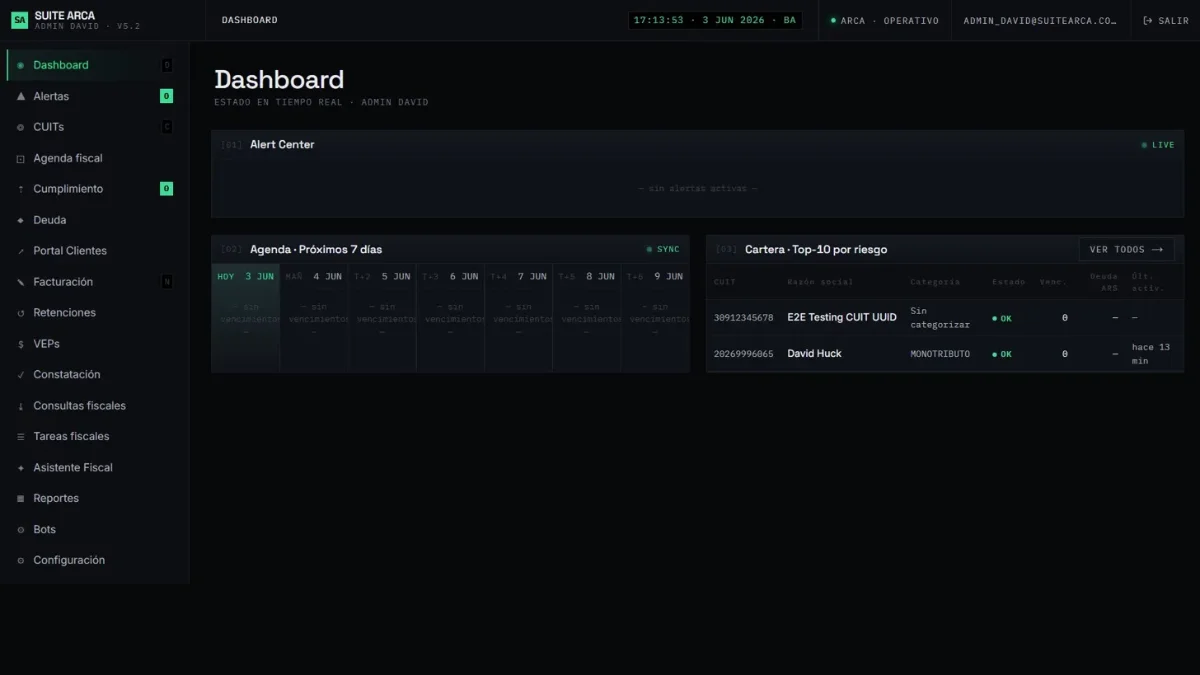Select the 9 JUN day column

[655, 318]
